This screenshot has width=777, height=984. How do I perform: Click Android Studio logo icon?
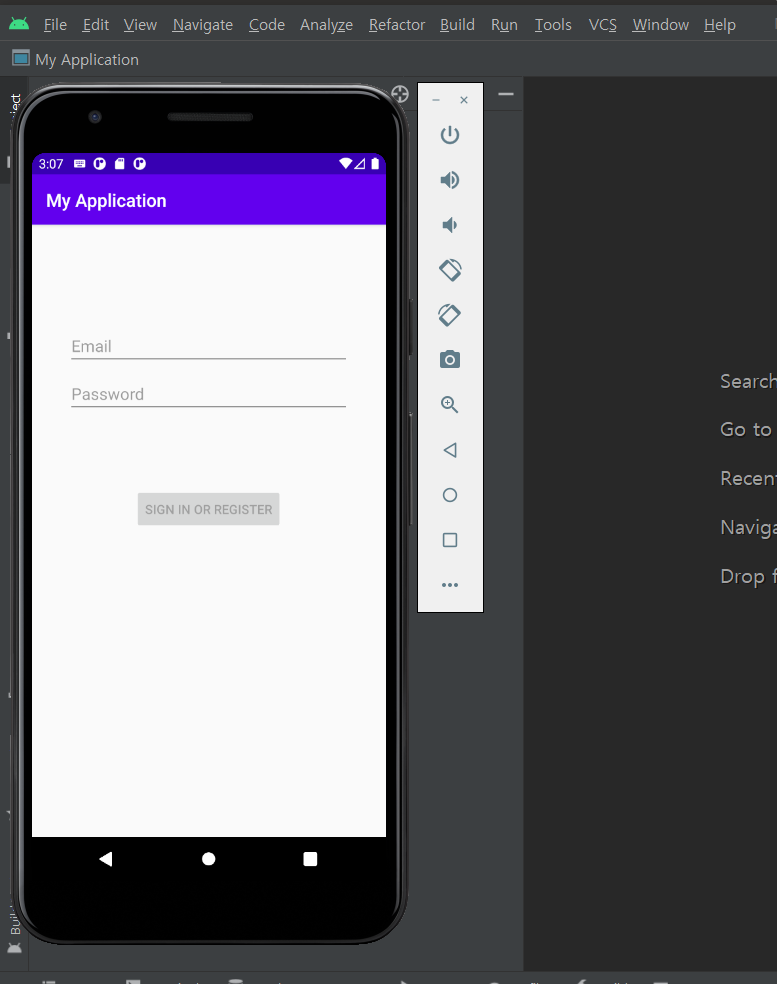tap(19, 24)
